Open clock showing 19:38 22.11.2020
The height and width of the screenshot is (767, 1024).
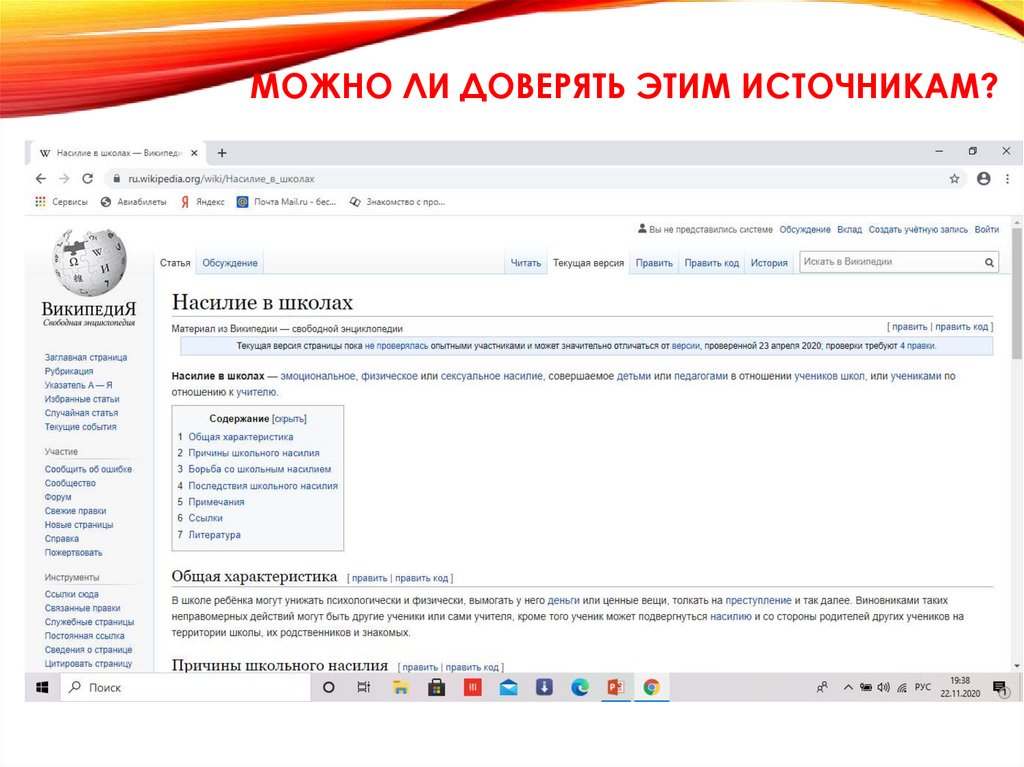click(x=960, y=687)
